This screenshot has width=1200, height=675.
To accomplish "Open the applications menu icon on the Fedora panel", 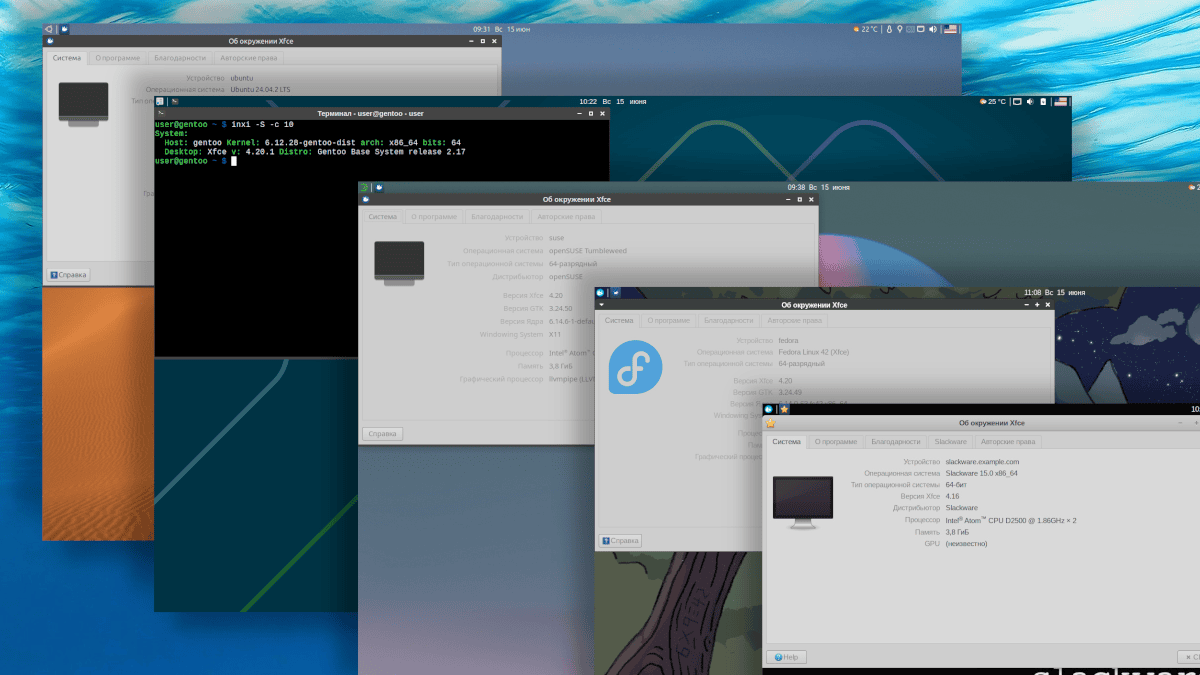I will [x=601, y=292].
